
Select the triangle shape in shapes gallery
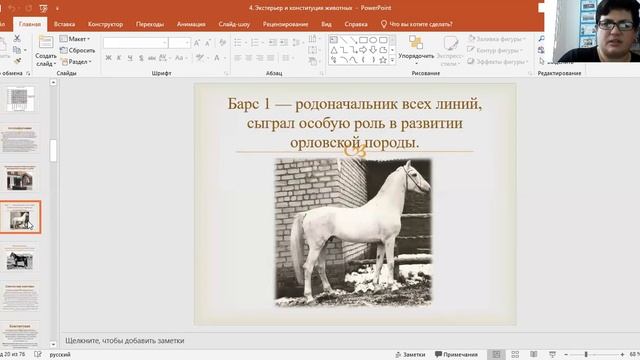(334, 50)
